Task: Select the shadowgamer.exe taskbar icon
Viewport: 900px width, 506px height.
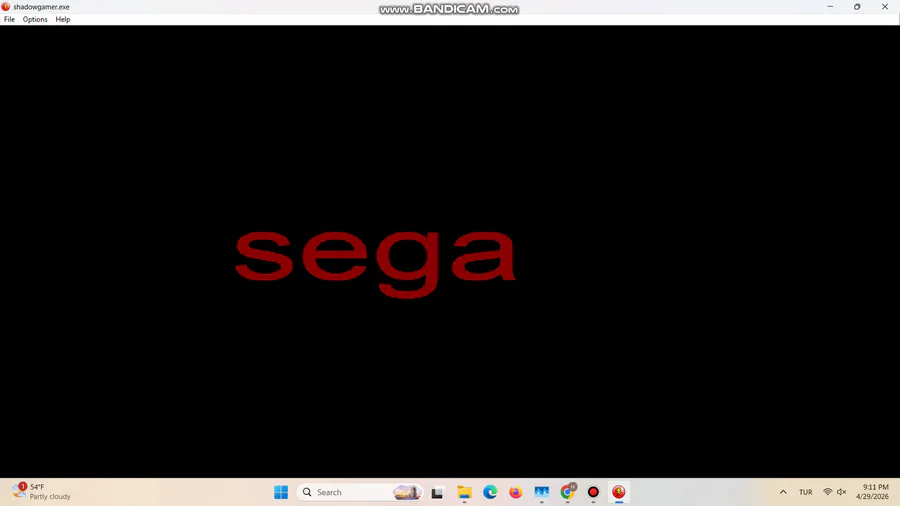Action: click(619, 492)
